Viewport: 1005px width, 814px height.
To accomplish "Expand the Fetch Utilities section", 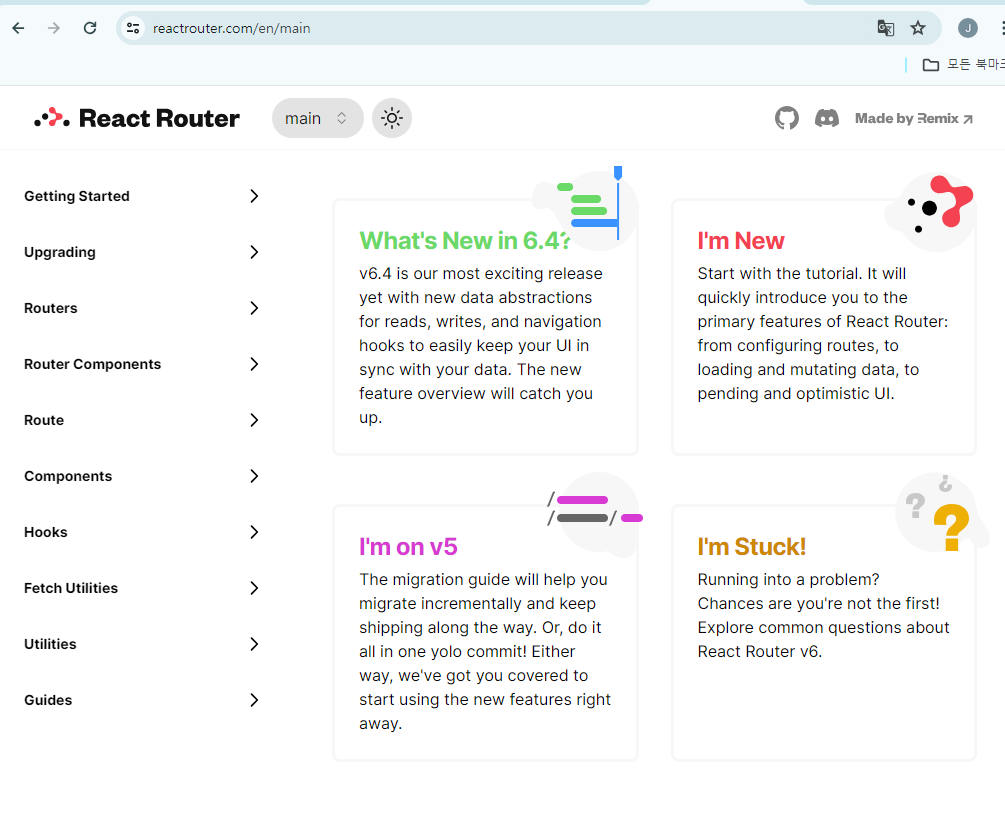I will click(141, 588).
